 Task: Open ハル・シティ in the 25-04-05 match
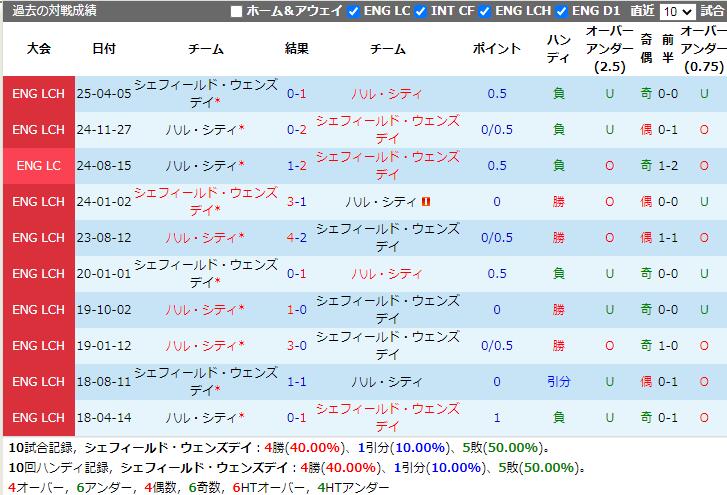click(x=387, y=94)
